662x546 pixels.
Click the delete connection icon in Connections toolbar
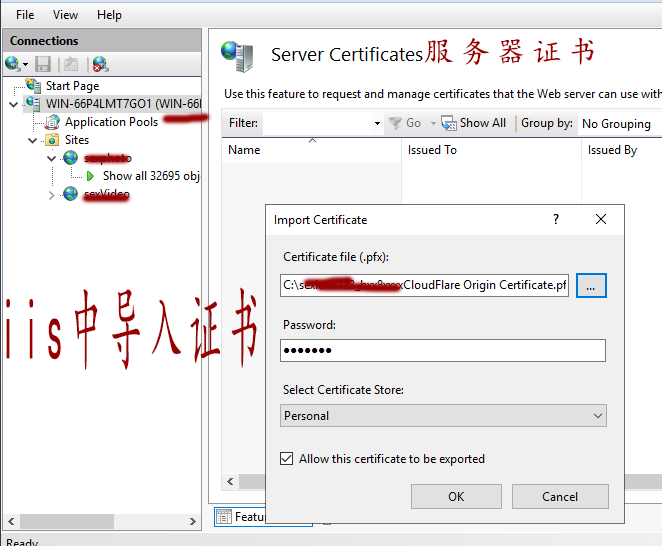pyautogui.click(x=100, y=64)
